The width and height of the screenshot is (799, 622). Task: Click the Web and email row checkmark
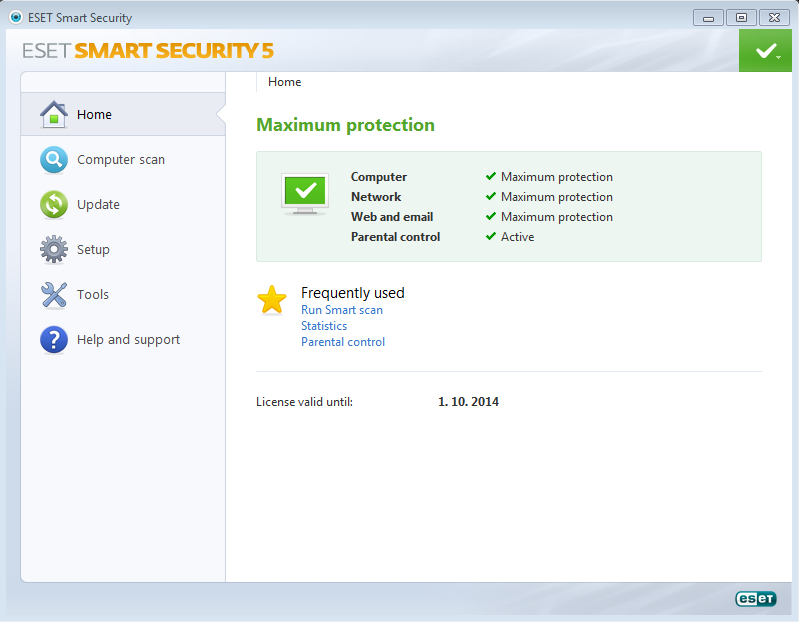(x=491, y=216)
